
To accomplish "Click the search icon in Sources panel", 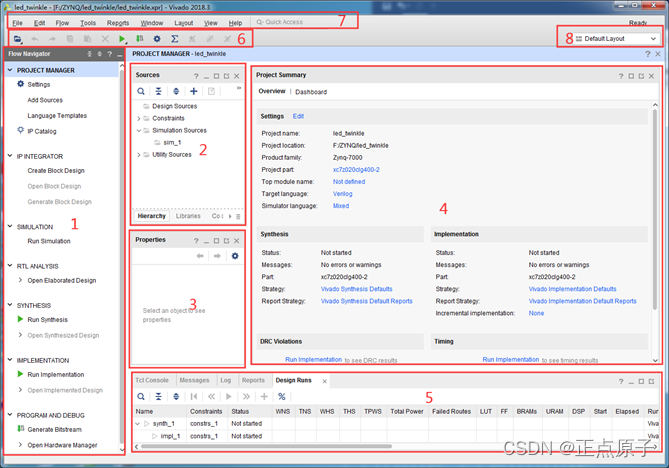I will pos(141,91).
